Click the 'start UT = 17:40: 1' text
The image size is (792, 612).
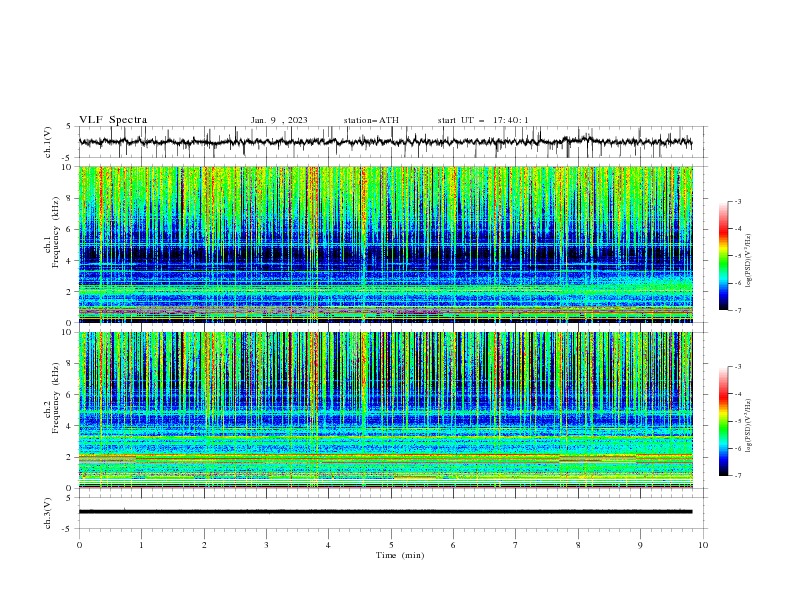coord(483,120)
